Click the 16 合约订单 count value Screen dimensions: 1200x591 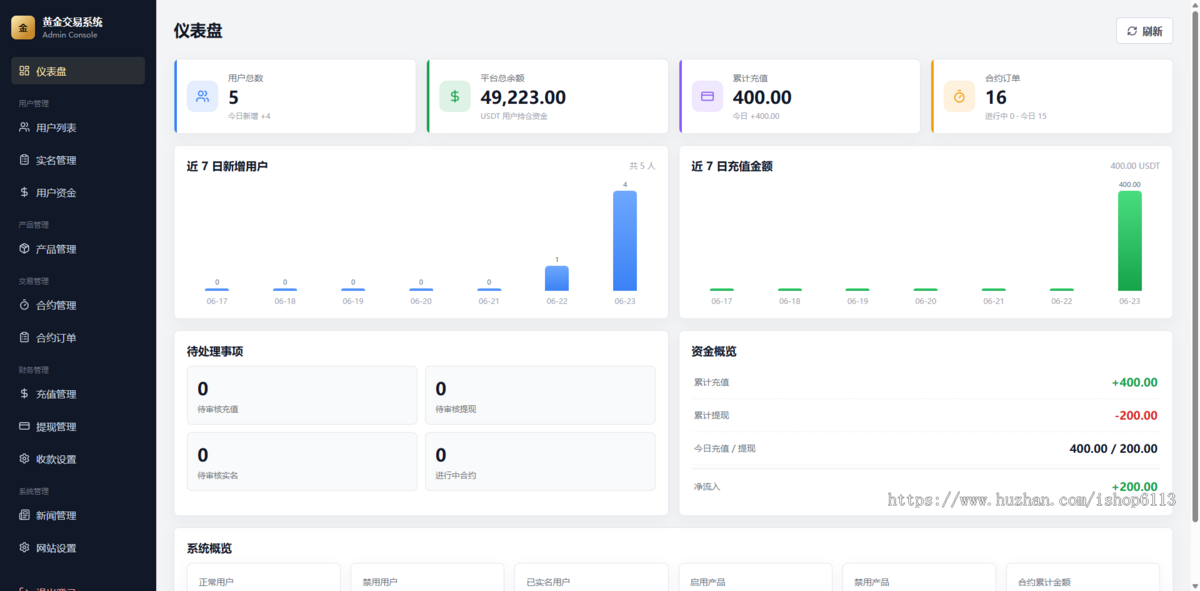[x=995, y=97]
